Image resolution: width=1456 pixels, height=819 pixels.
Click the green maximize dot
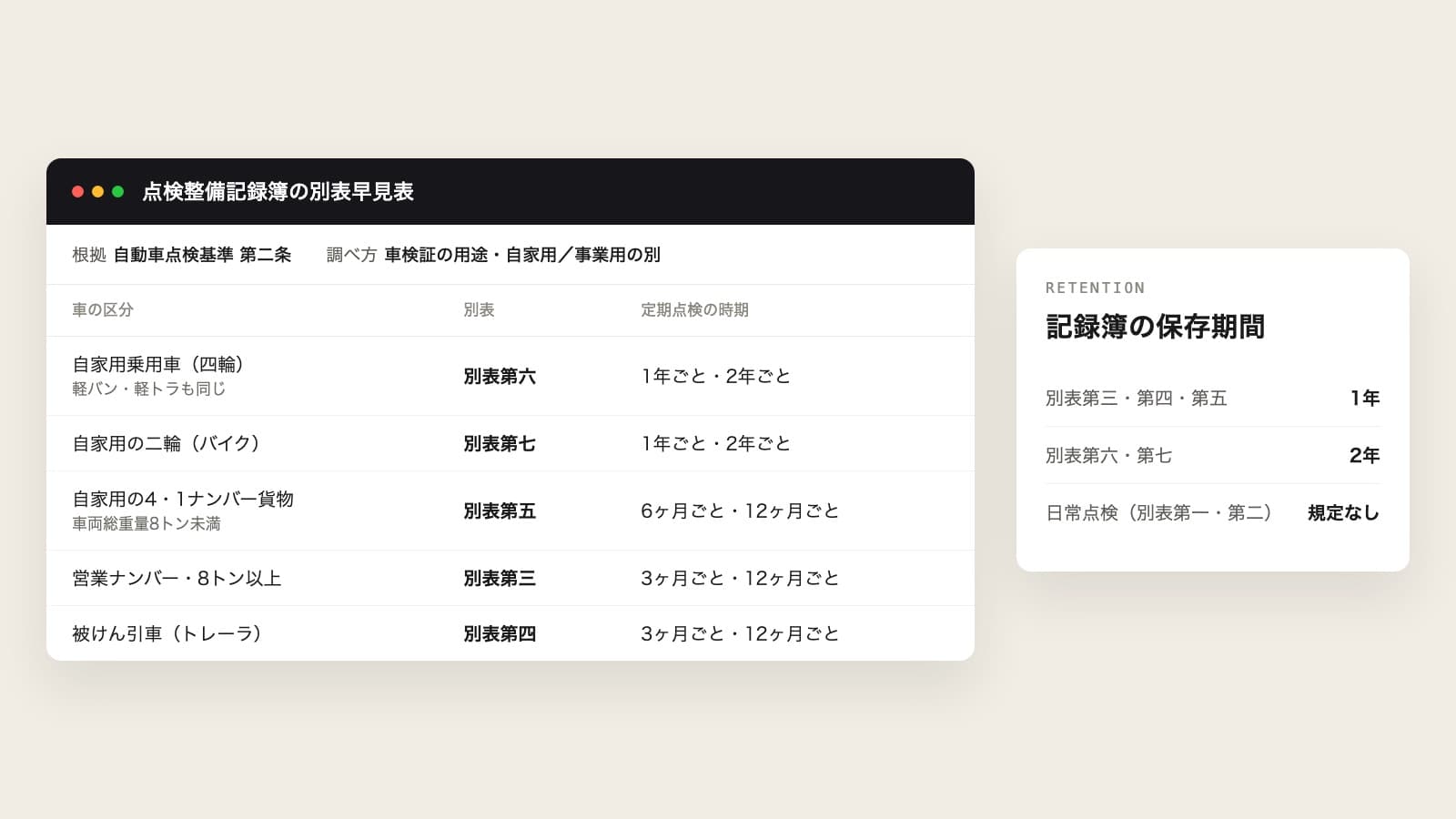click(x=118, y=191)
